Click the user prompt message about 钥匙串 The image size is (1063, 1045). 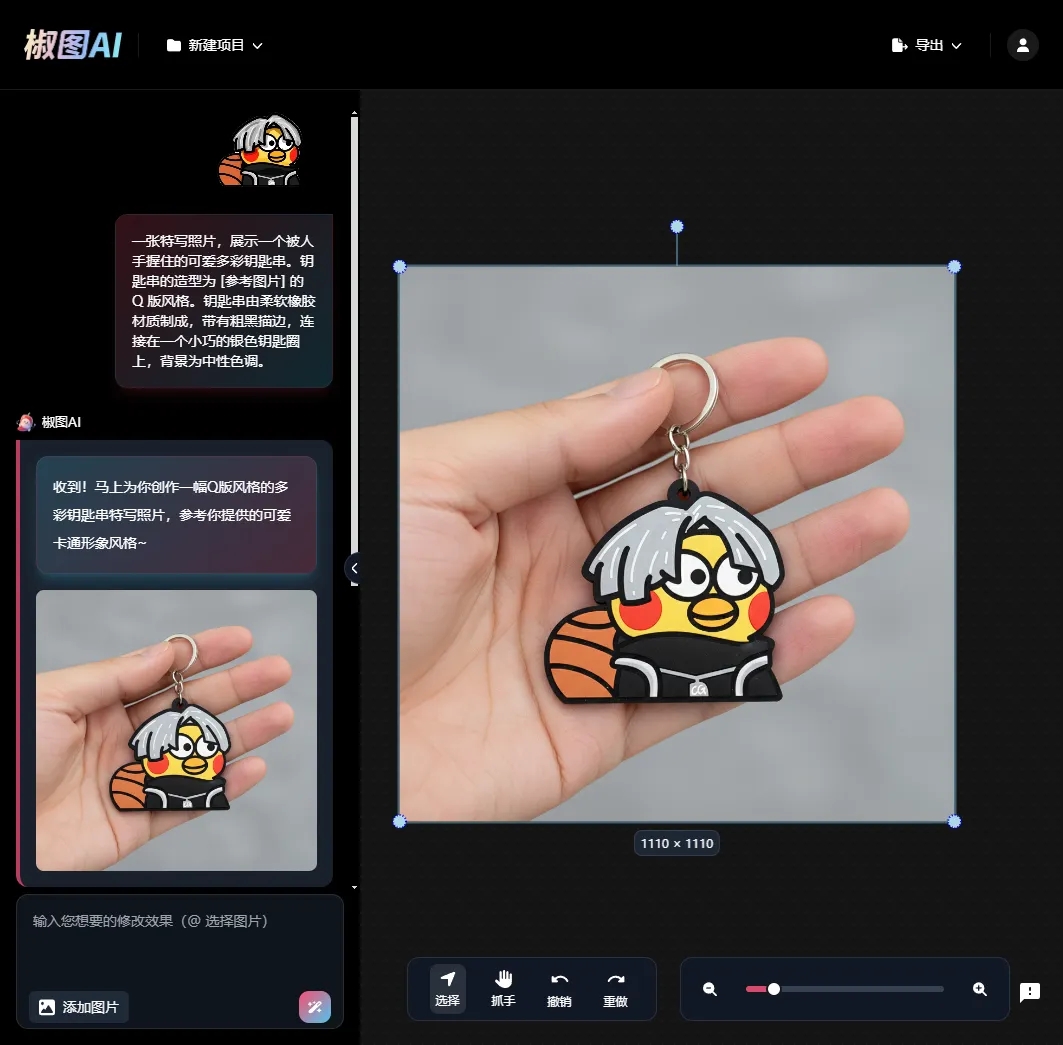(224, 301)
